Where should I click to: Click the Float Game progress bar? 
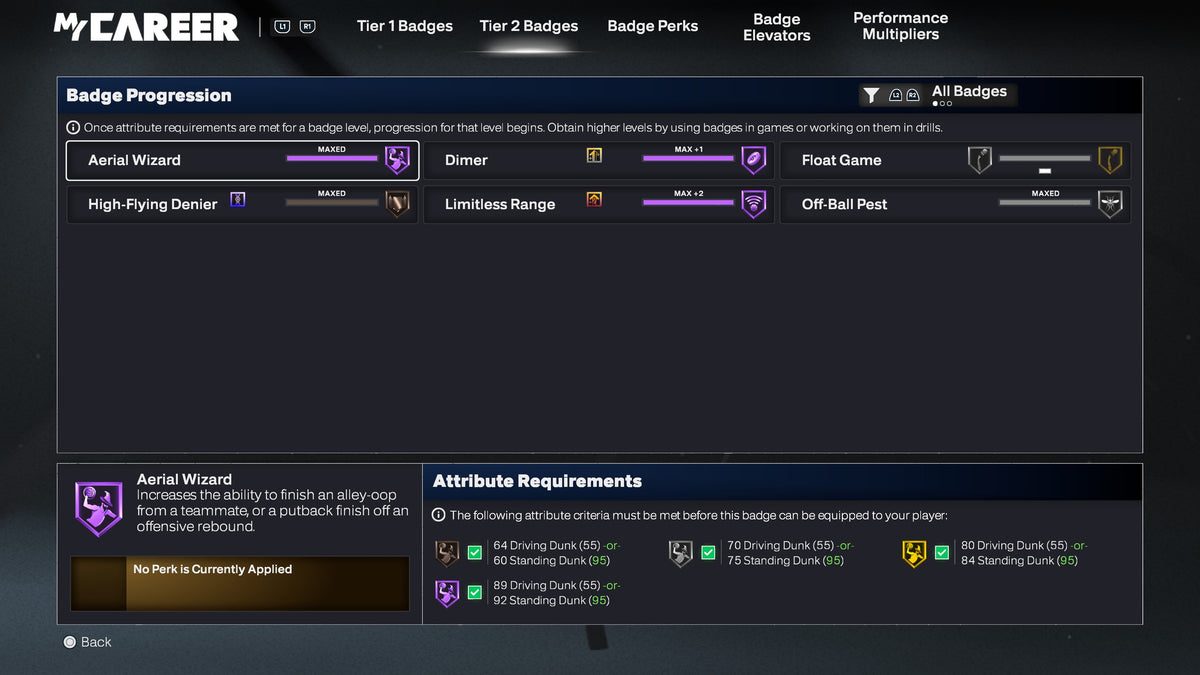click(1044, 159)
